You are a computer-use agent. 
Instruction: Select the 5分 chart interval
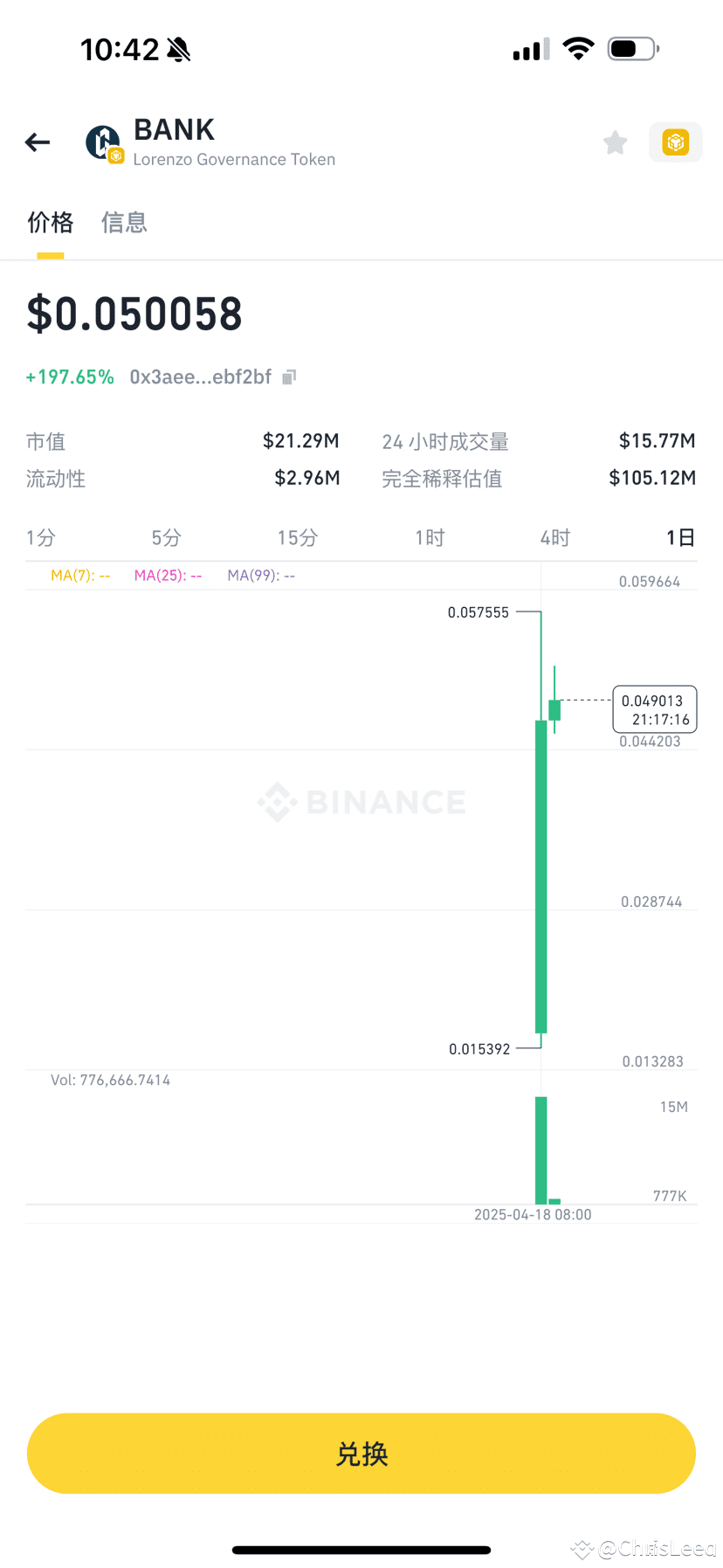point(167,537)
